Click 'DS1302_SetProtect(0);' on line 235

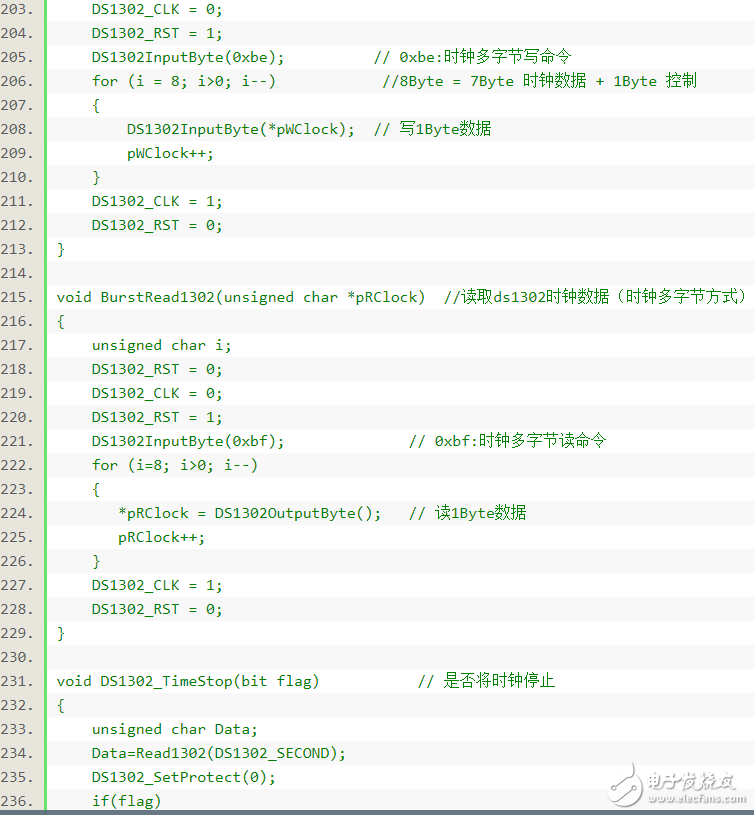point(184,778)
